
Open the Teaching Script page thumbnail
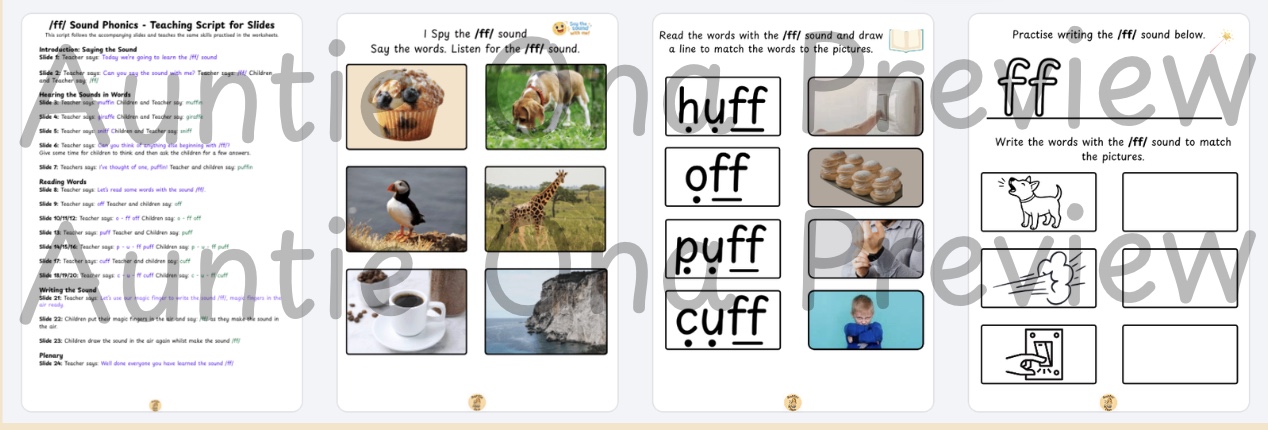tap(161, 212)
